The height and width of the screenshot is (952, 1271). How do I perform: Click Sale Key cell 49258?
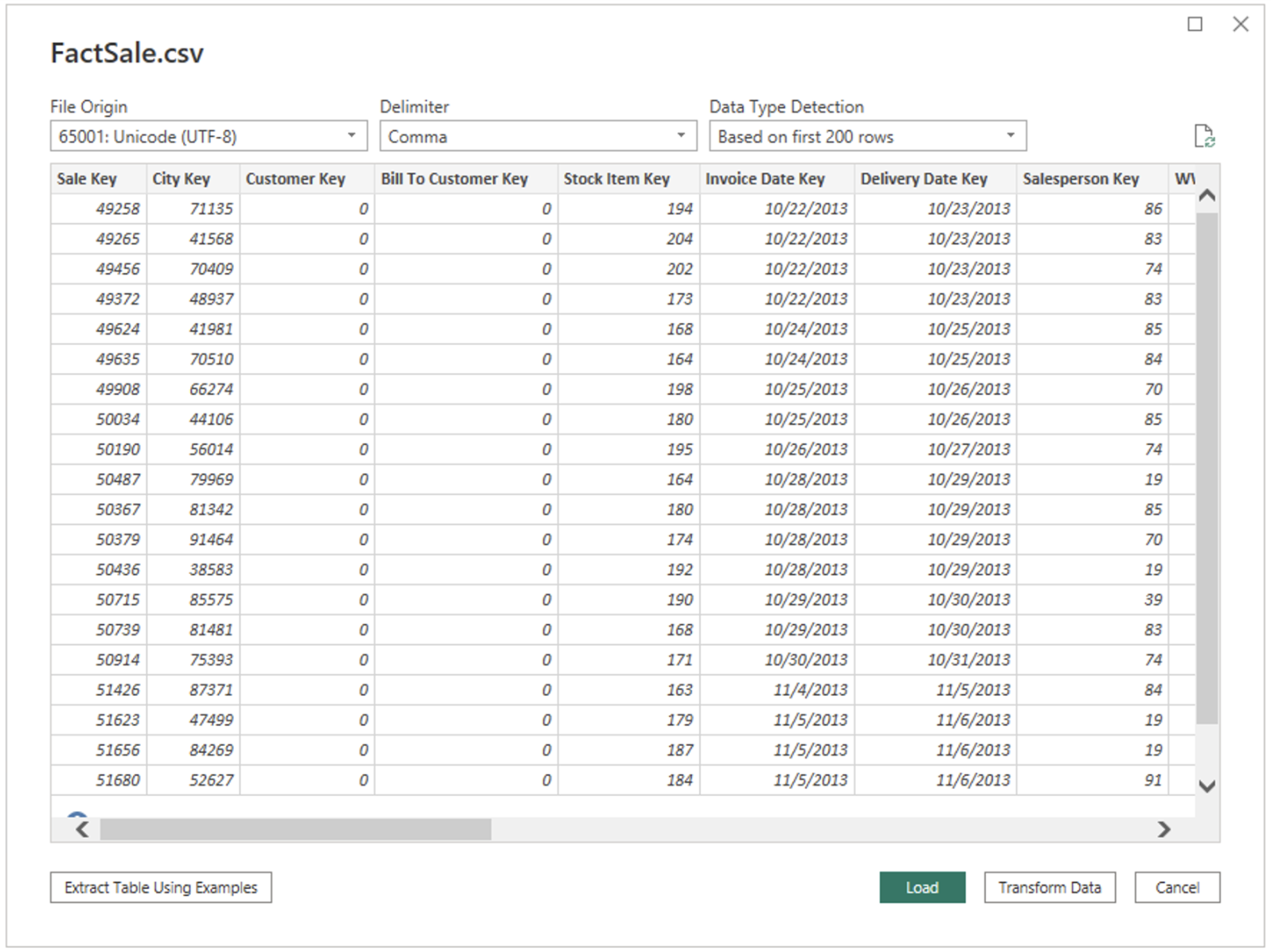(99, 209)
